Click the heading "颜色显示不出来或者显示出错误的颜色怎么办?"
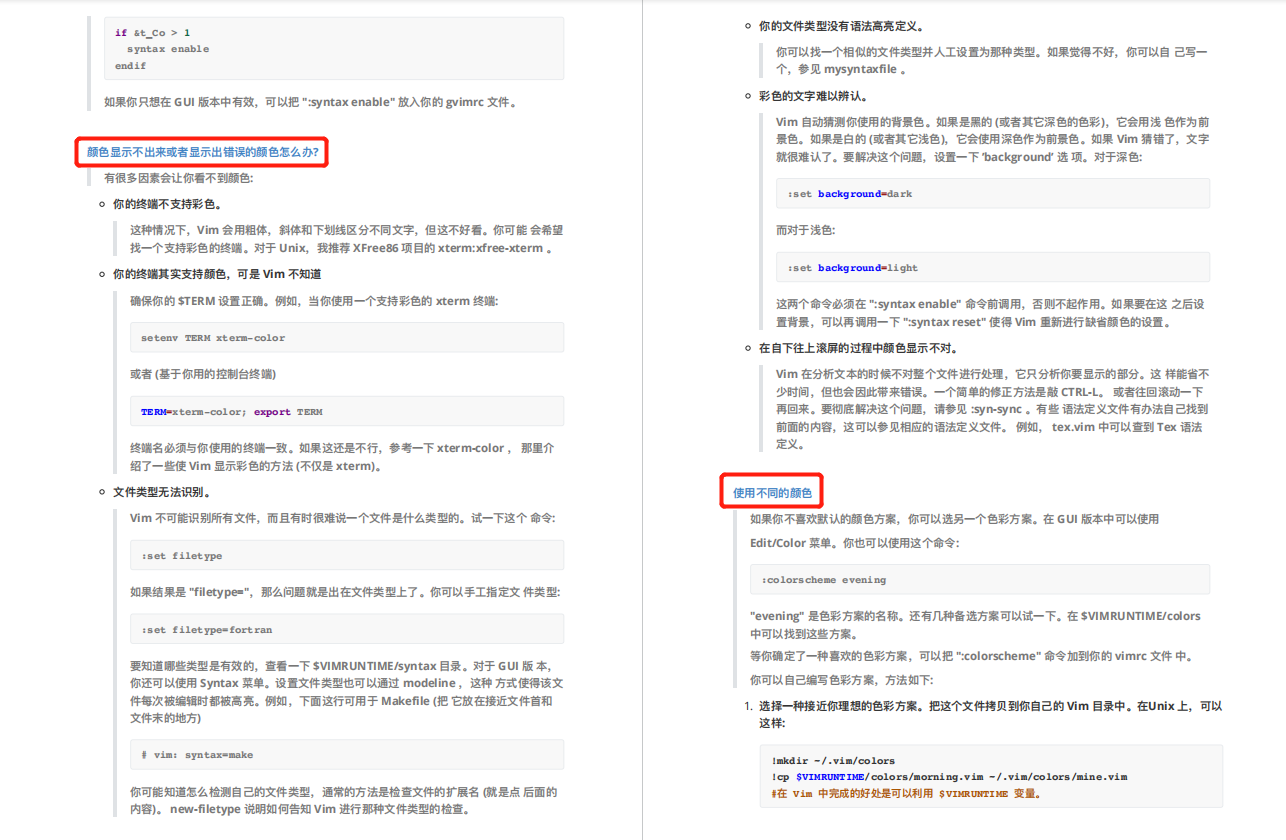 pyautogui.click(x=203, y=153)
